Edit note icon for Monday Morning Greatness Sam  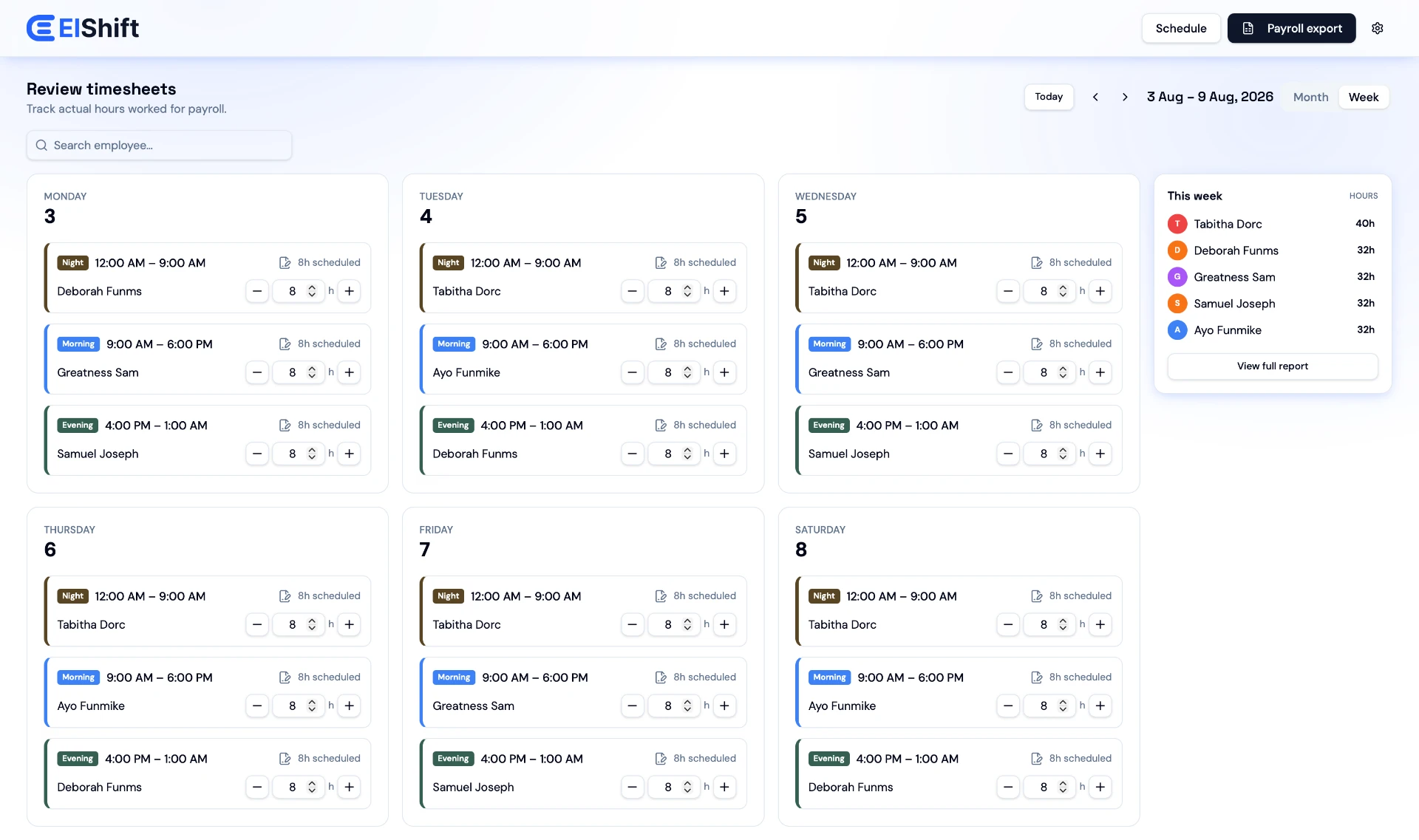click(285, 344)
